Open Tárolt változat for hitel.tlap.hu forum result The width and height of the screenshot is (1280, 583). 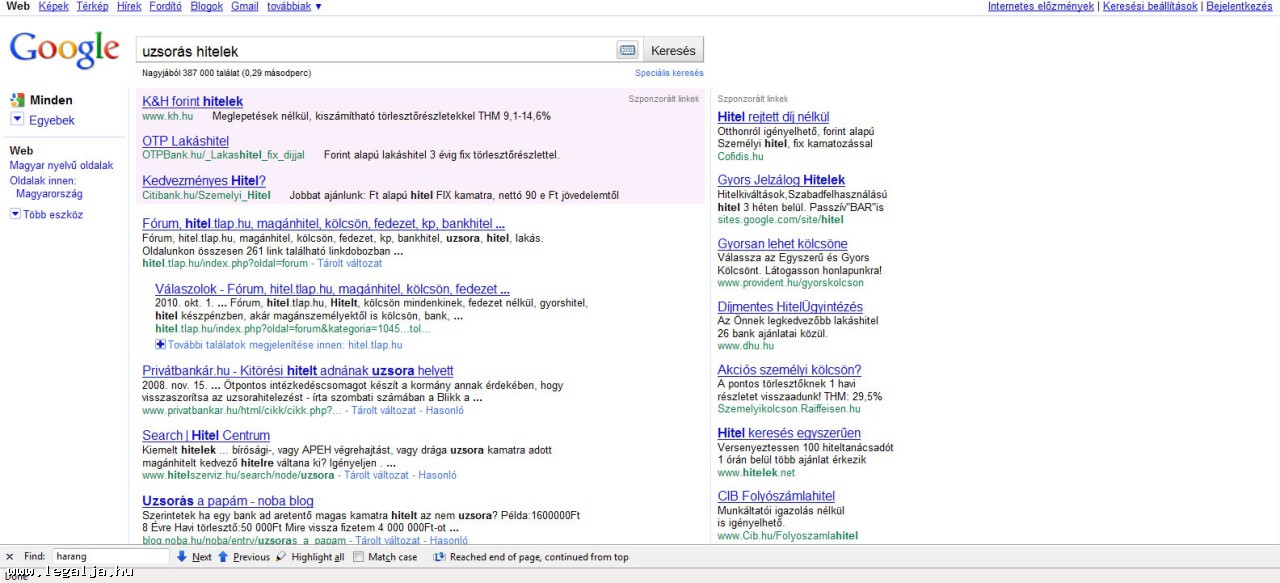[350, 264]
